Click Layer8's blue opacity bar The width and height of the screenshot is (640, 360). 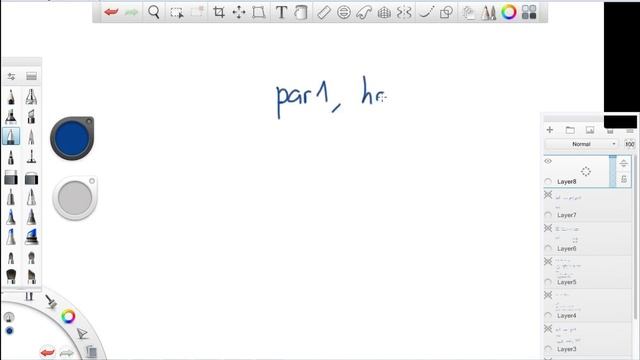click(x=613, y=171)
